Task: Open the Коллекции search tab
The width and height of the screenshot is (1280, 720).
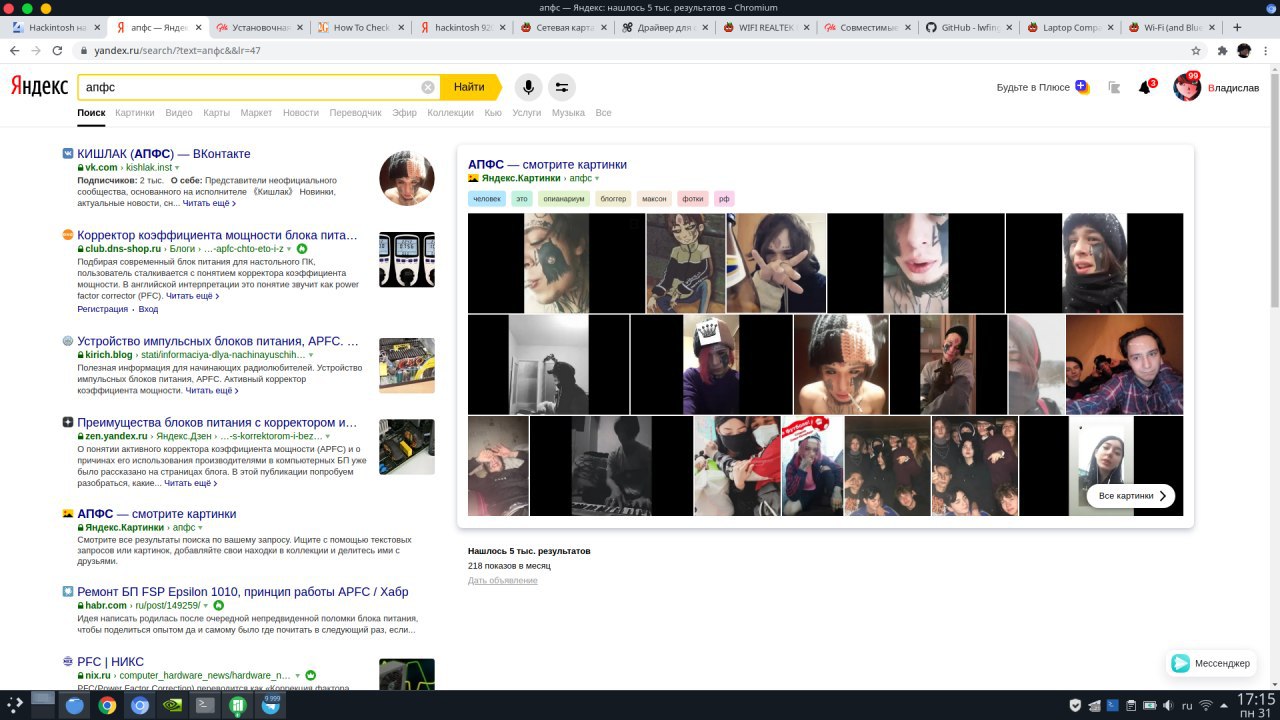Action: point(450,113)
